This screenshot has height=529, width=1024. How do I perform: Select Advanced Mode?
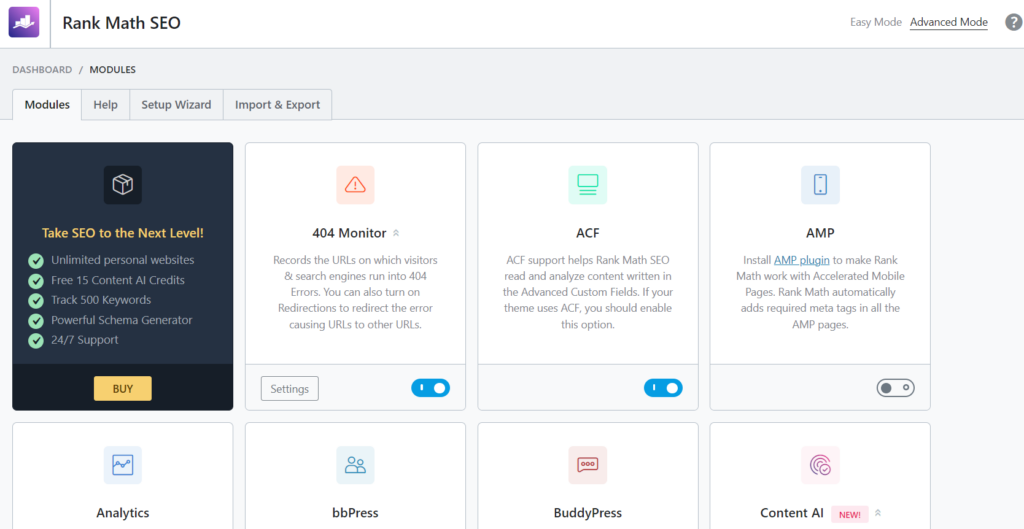click(949, 22)
